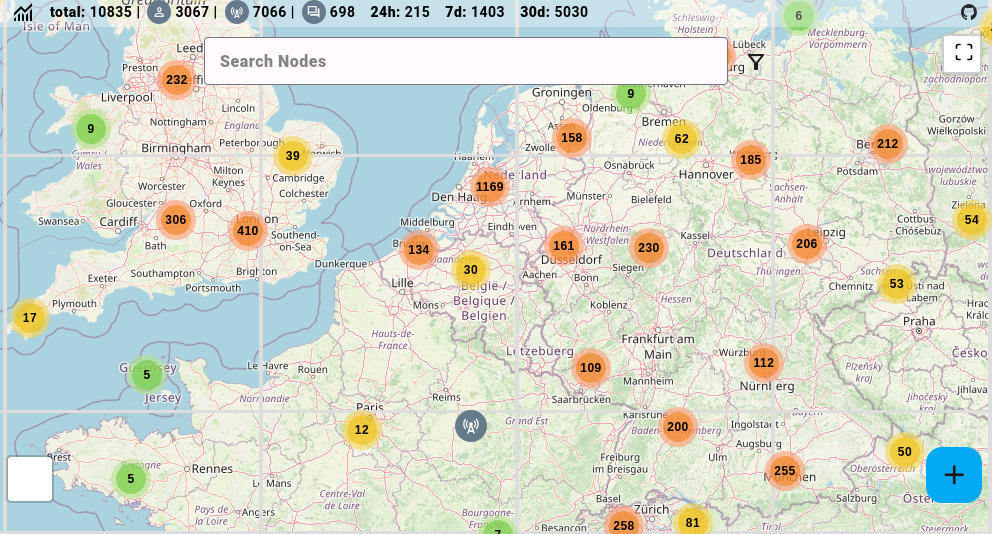Viewport: 993px width, 534px height.
Task: Open the statistics chart icon
Action: 23,13
